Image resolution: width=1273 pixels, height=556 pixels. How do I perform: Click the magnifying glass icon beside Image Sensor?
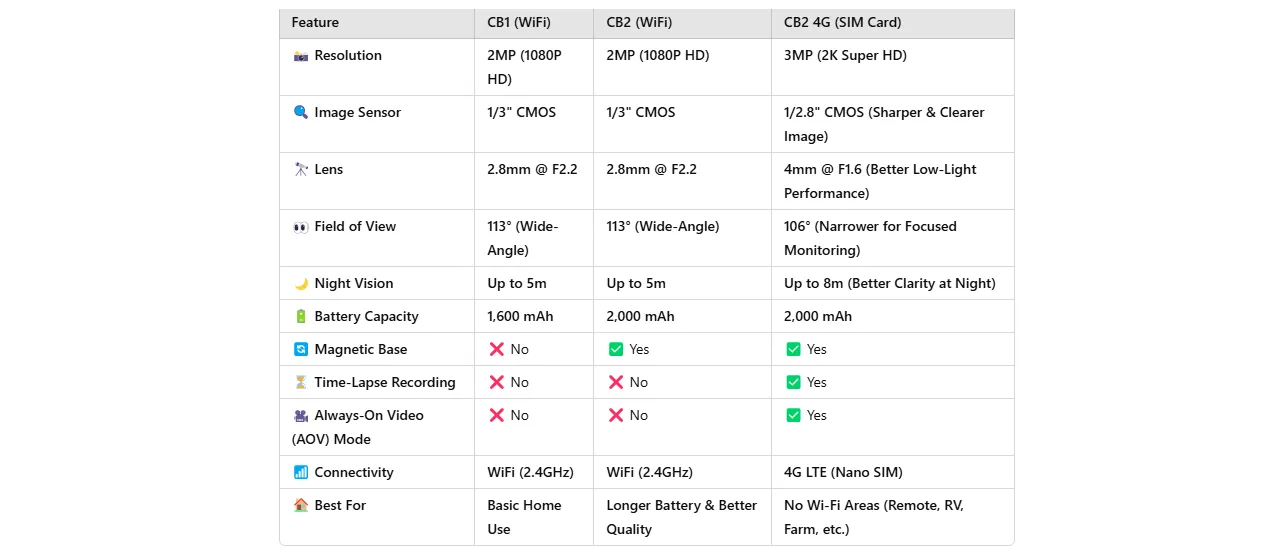pyautogui.click(x=301, y=113)
